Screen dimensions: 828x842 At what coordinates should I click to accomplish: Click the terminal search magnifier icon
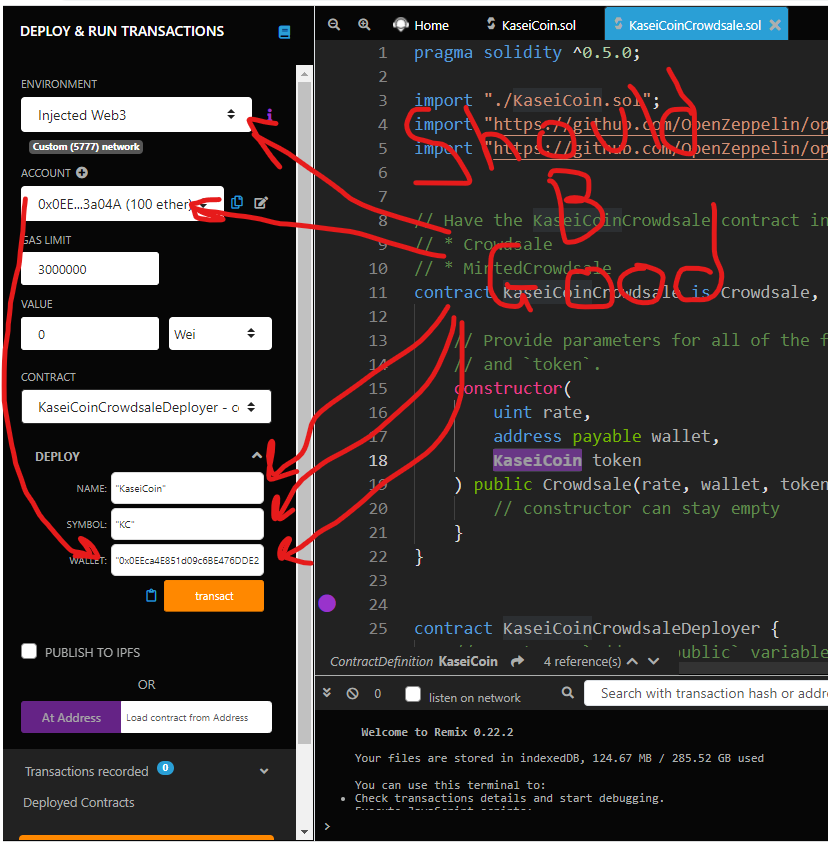tap(567, 693)
